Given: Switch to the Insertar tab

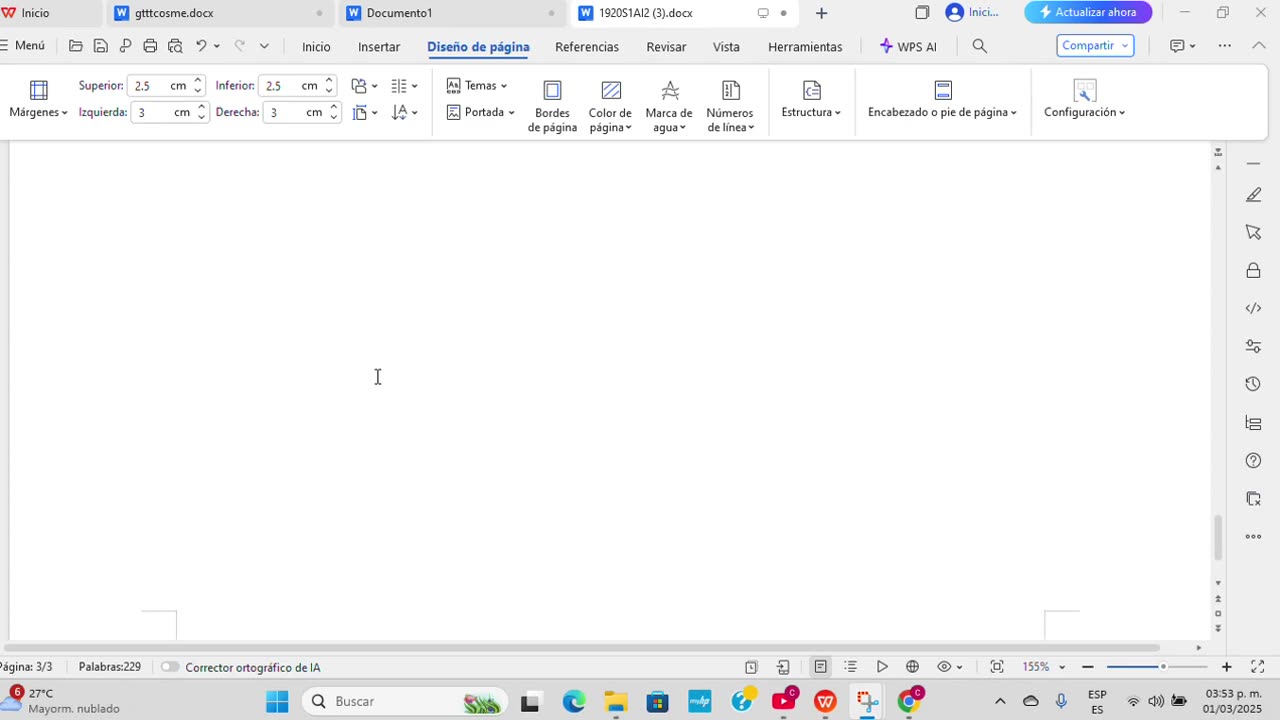Looking at the screenshot, I should click(379, 47).
